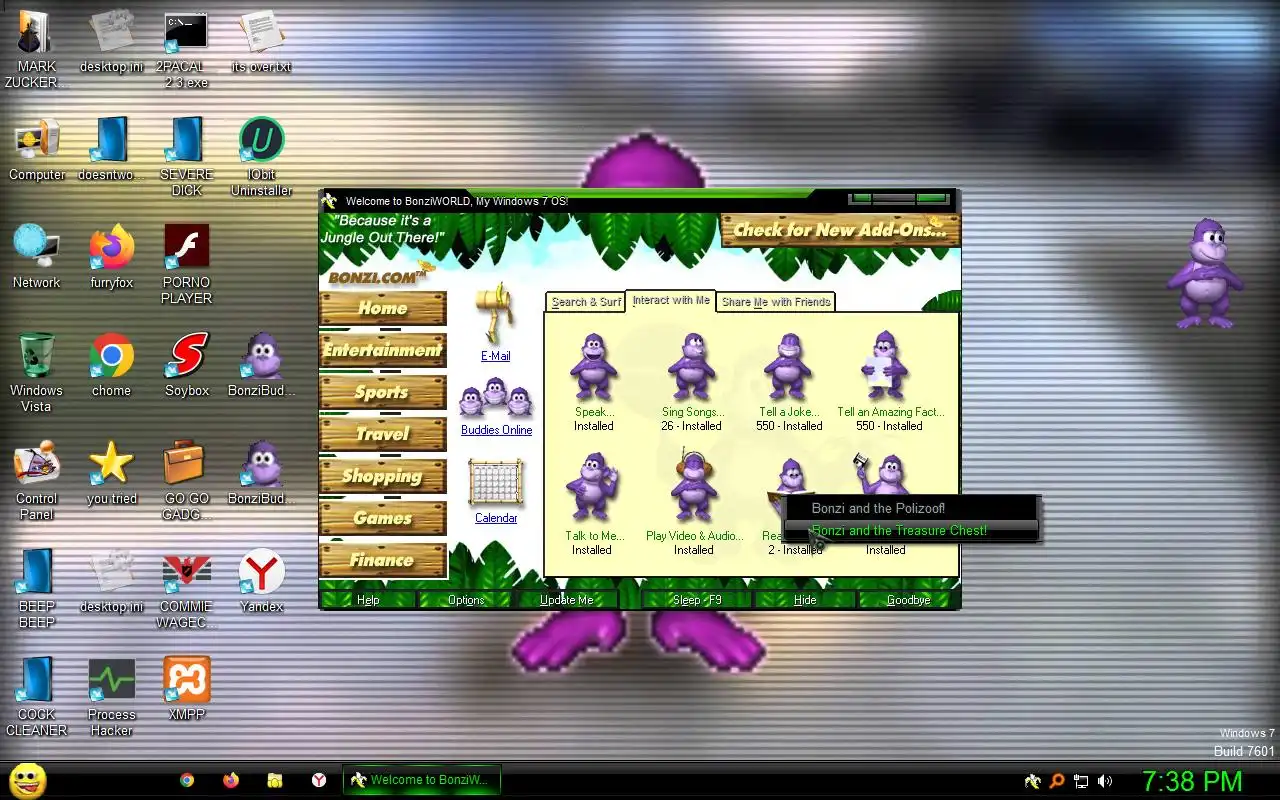Select the GO GO GADG briefcase icon
The image size is (1280, 800).
coord(187,465)
